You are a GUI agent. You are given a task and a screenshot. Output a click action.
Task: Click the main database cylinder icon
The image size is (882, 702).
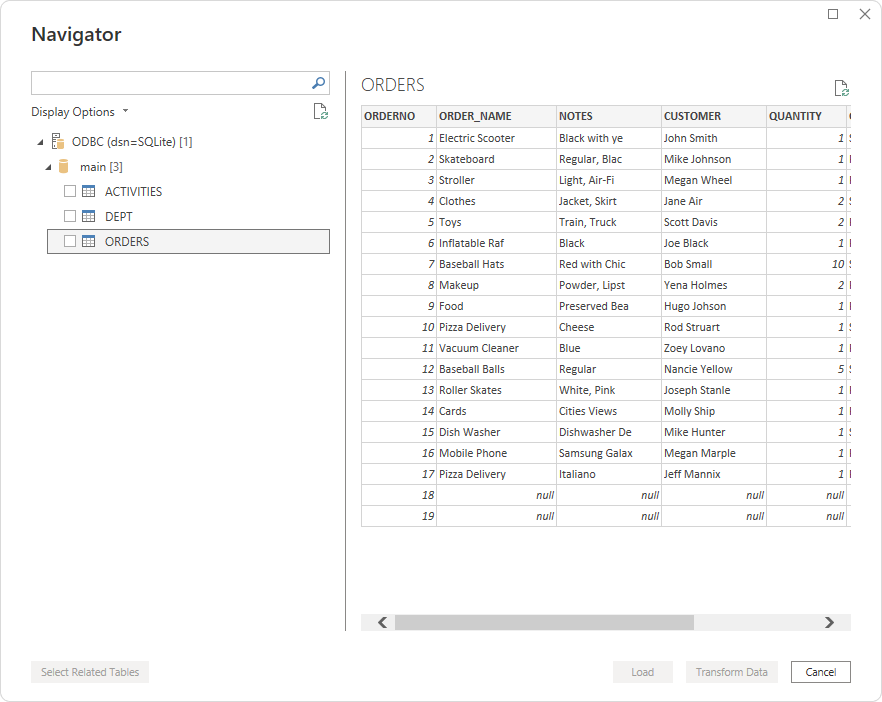coord(64,167)
